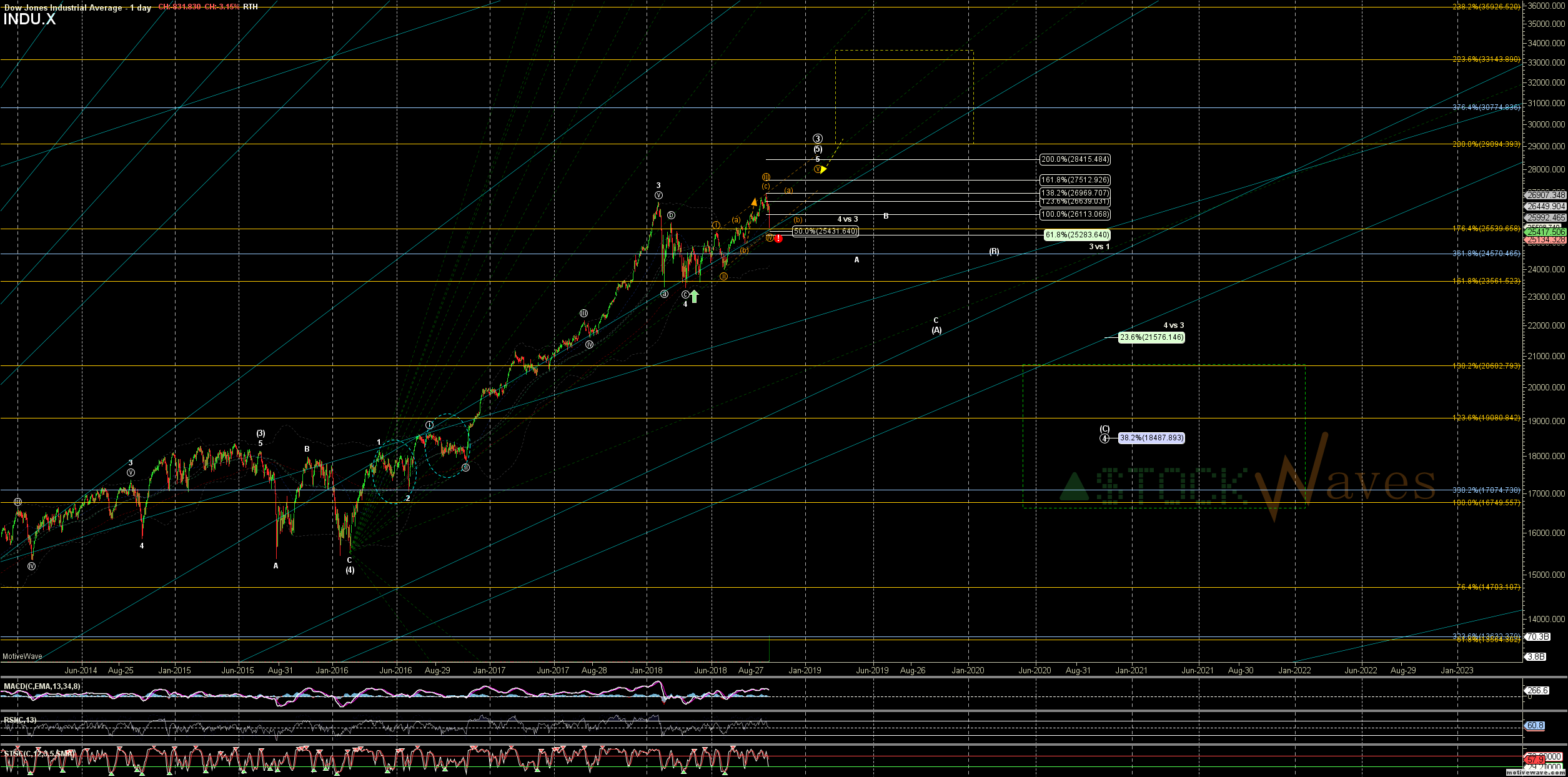Select the 176.4%(25539.658) extension label
The height and width of the screenshot is (777, 1568).
click(1486, 229)
